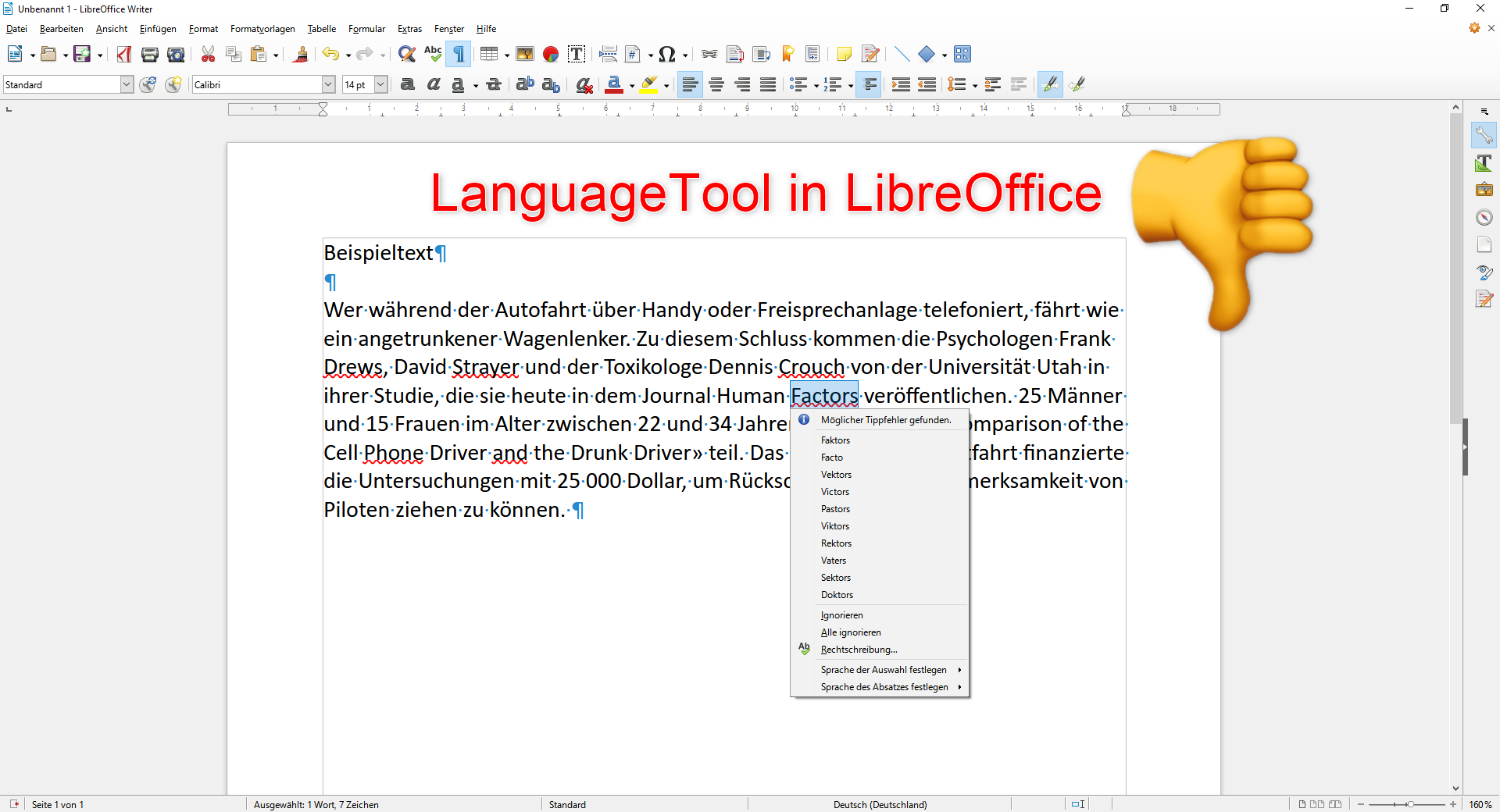Insert special character Omega icon
Image resolution: width=1500 pixels, height=812 pixels.
666,54
